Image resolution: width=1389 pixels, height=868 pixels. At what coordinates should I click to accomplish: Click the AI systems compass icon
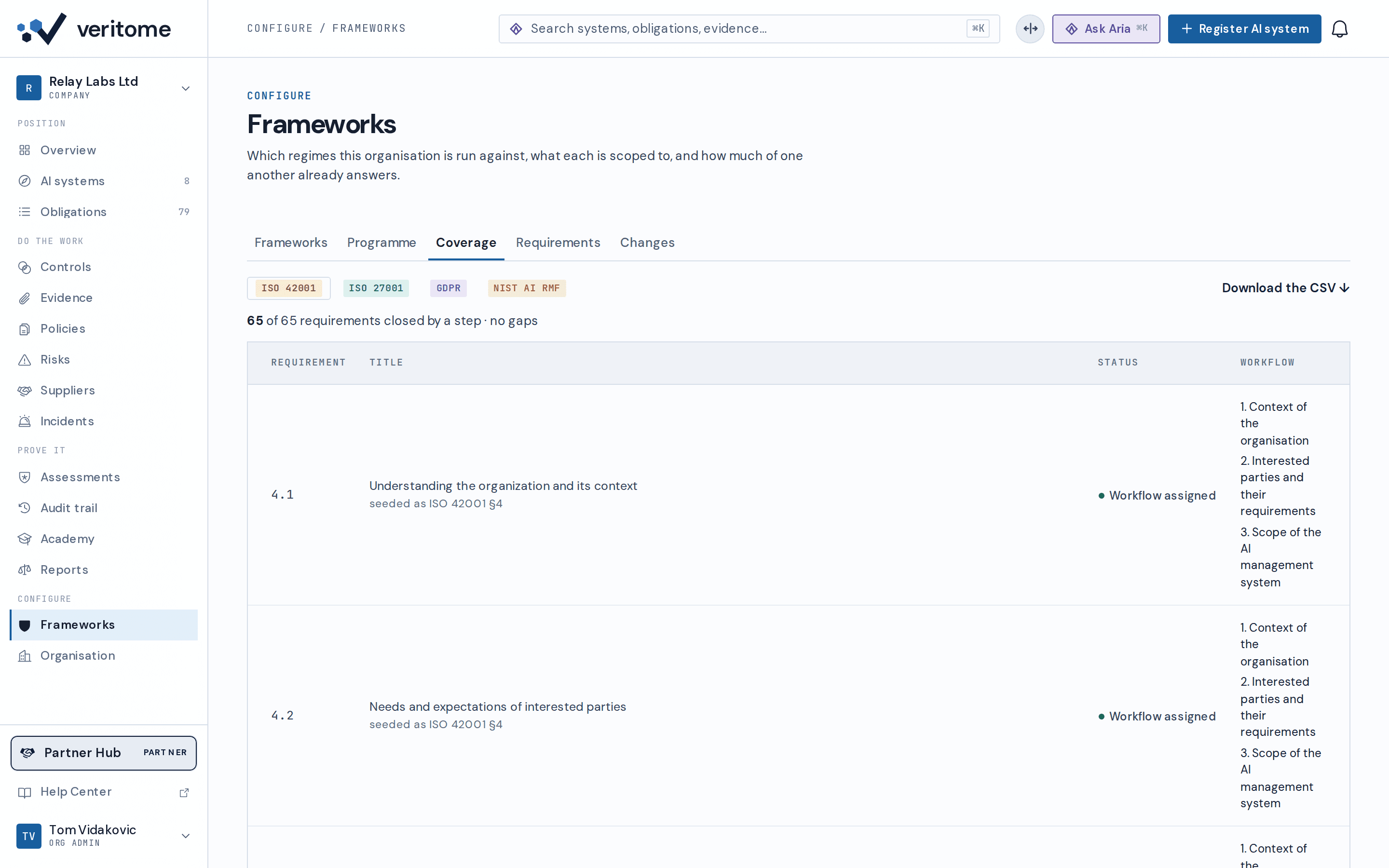pyautogui.click(x=24, y=181)
